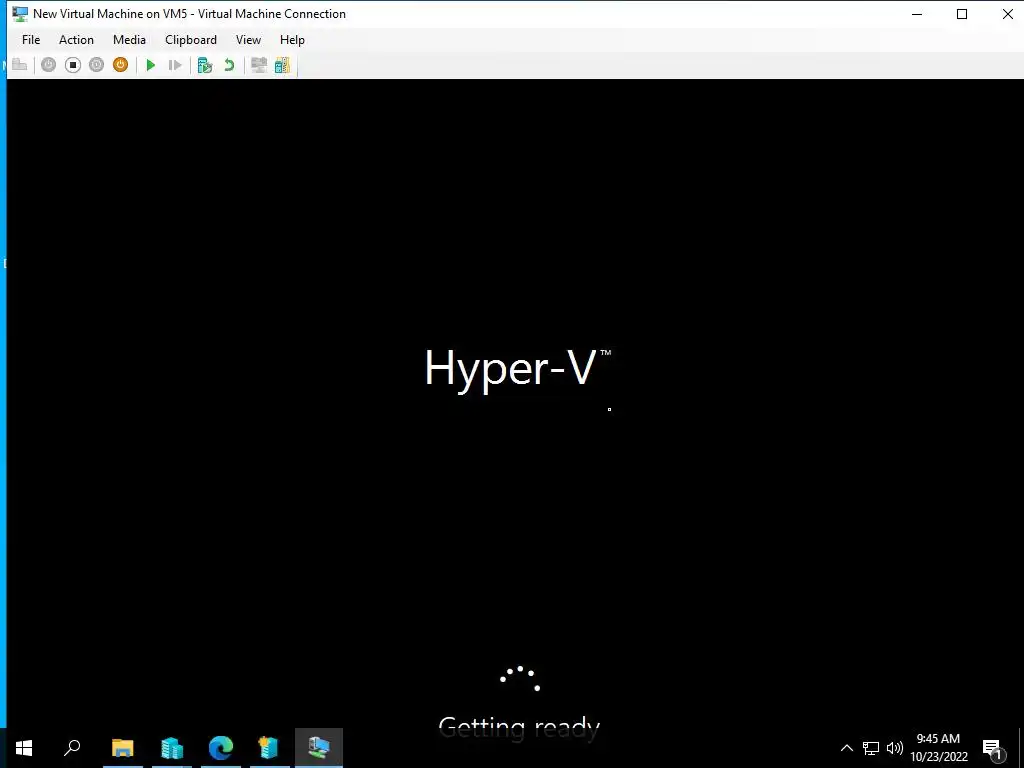
Task: Open the notification center icon
Action: tap(993, 748)
